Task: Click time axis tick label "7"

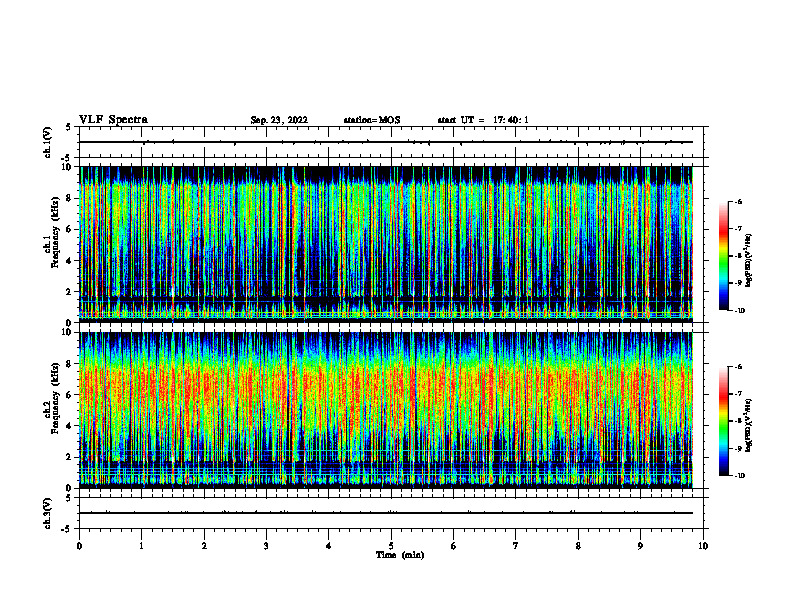Action: pos(516,546)
